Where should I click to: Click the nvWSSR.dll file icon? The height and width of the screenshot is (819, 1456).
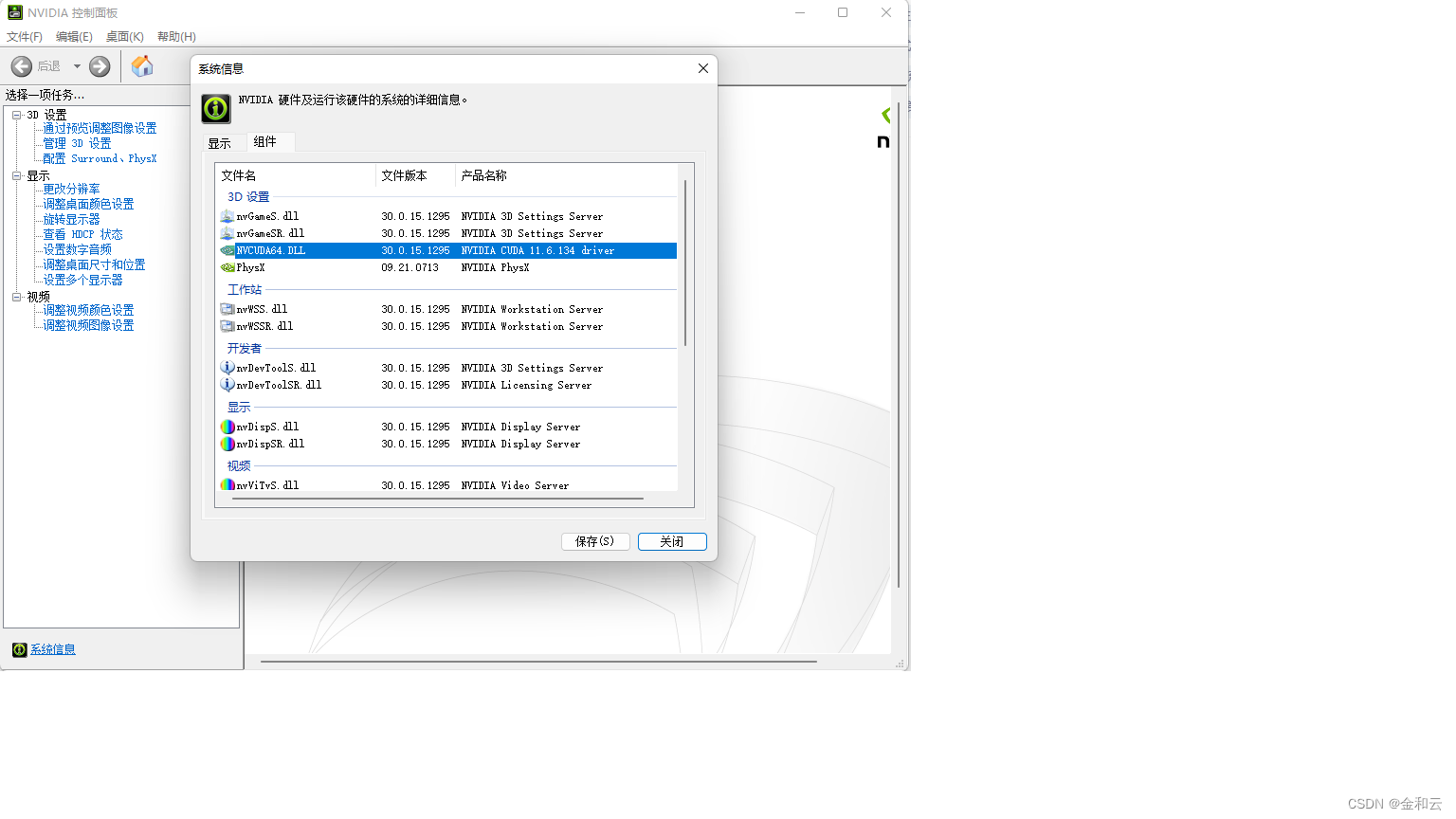pos(227,326)
